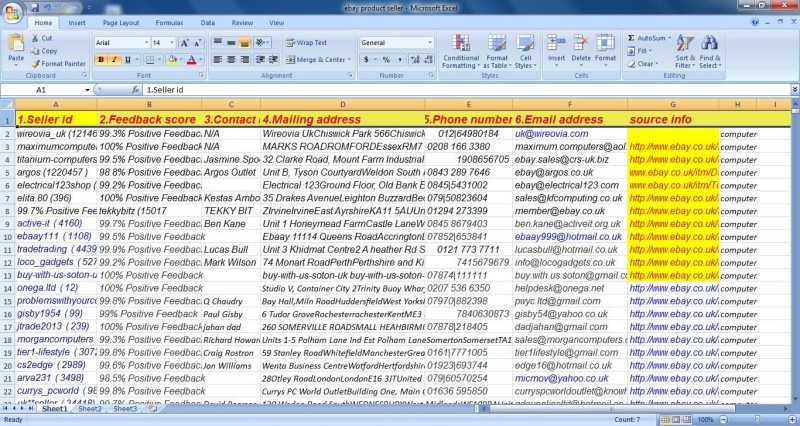Open Merge & Center dropdown arrow
Viewport: 800px width, 426px height.
(x=350, y=60)
